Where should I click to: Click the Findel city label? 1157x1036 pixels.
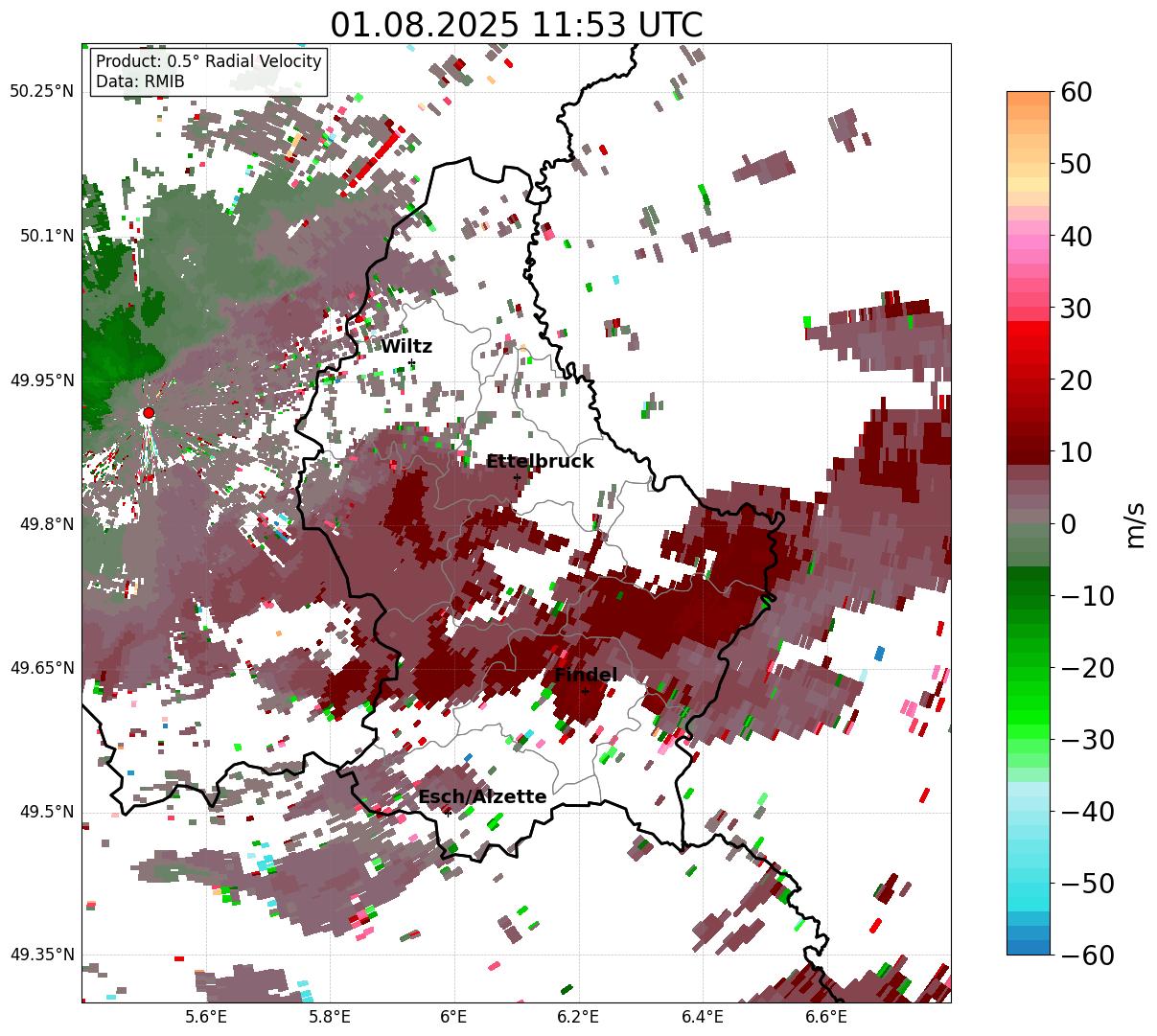point(586,676)
